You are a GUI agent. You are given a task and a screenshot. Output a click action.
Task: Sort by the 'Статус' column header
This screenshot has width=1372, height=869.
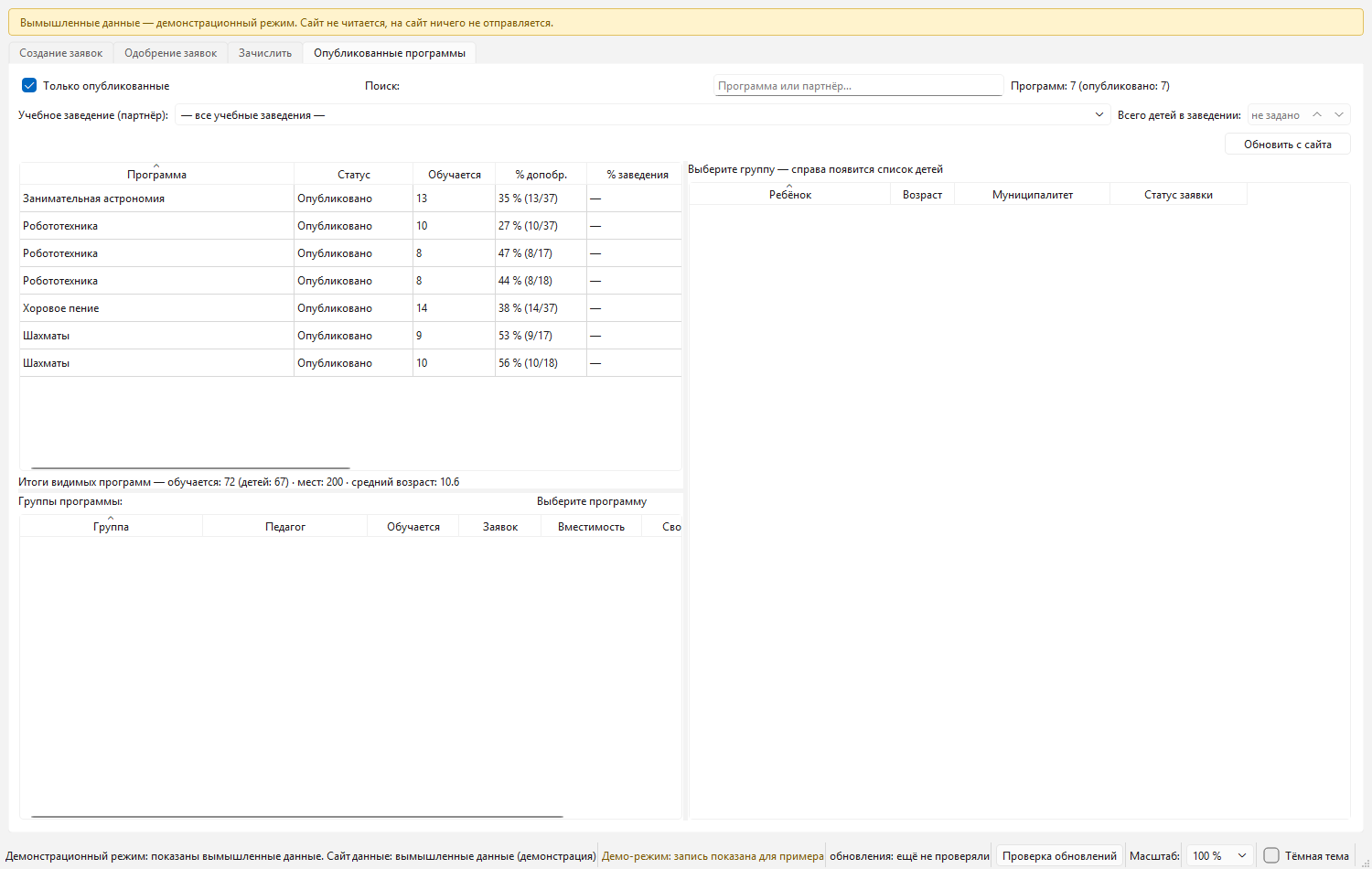[354, 174]
